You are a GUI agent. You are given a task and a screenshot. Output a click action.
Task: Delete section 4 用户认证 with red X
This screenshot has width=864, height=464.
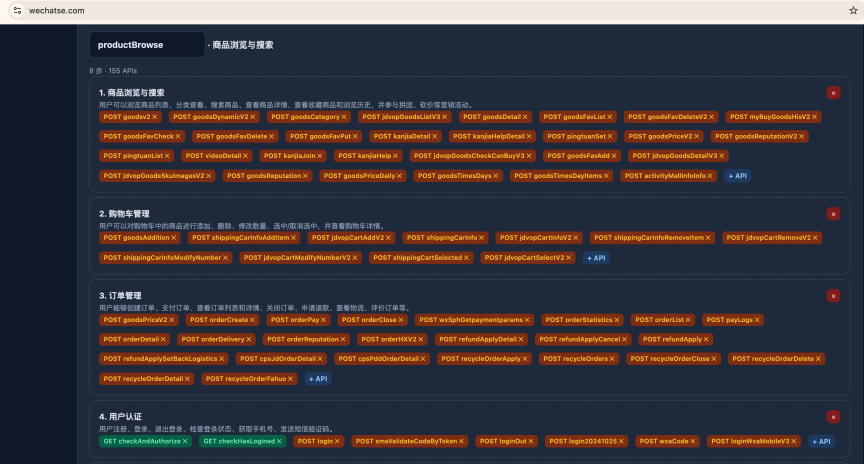tap(833, 417)
